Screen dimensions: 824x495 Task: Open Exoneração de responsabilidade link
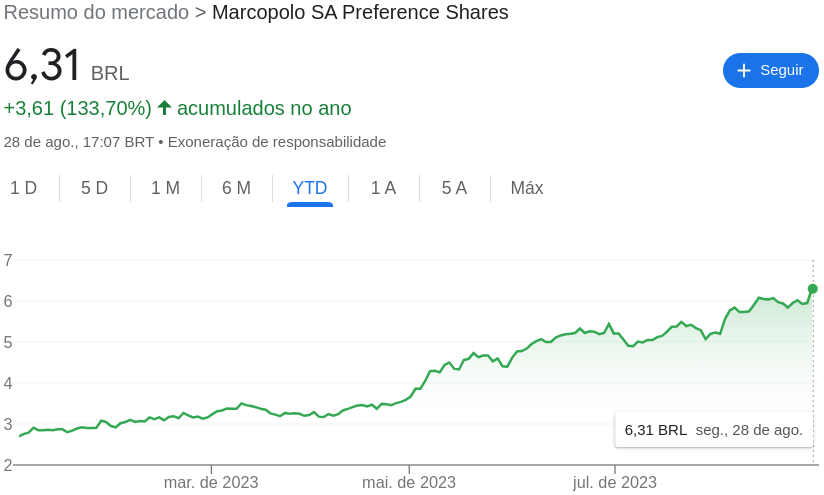point(277,142)
